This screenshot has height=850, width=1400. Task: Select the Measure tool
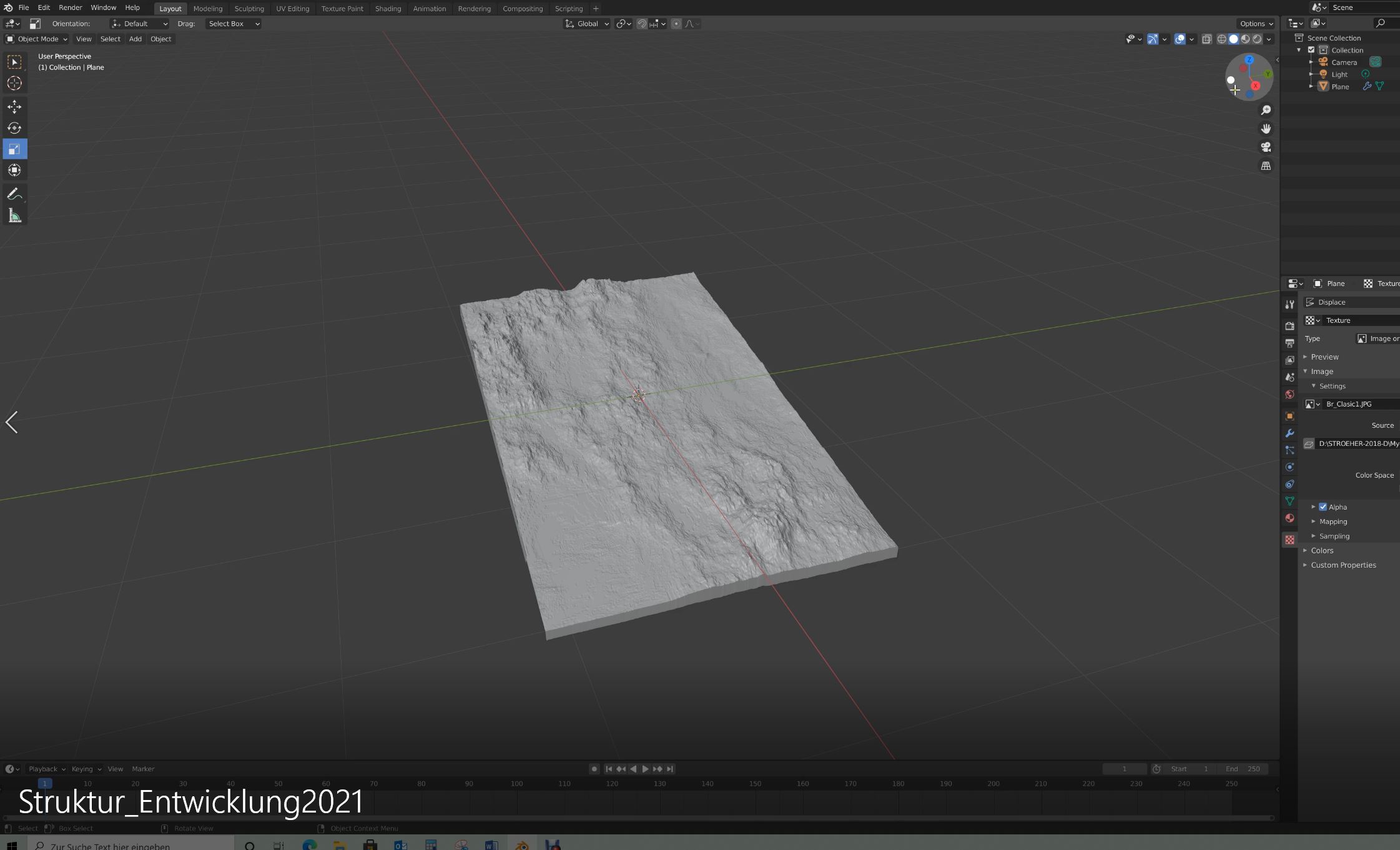click(14, 216)
